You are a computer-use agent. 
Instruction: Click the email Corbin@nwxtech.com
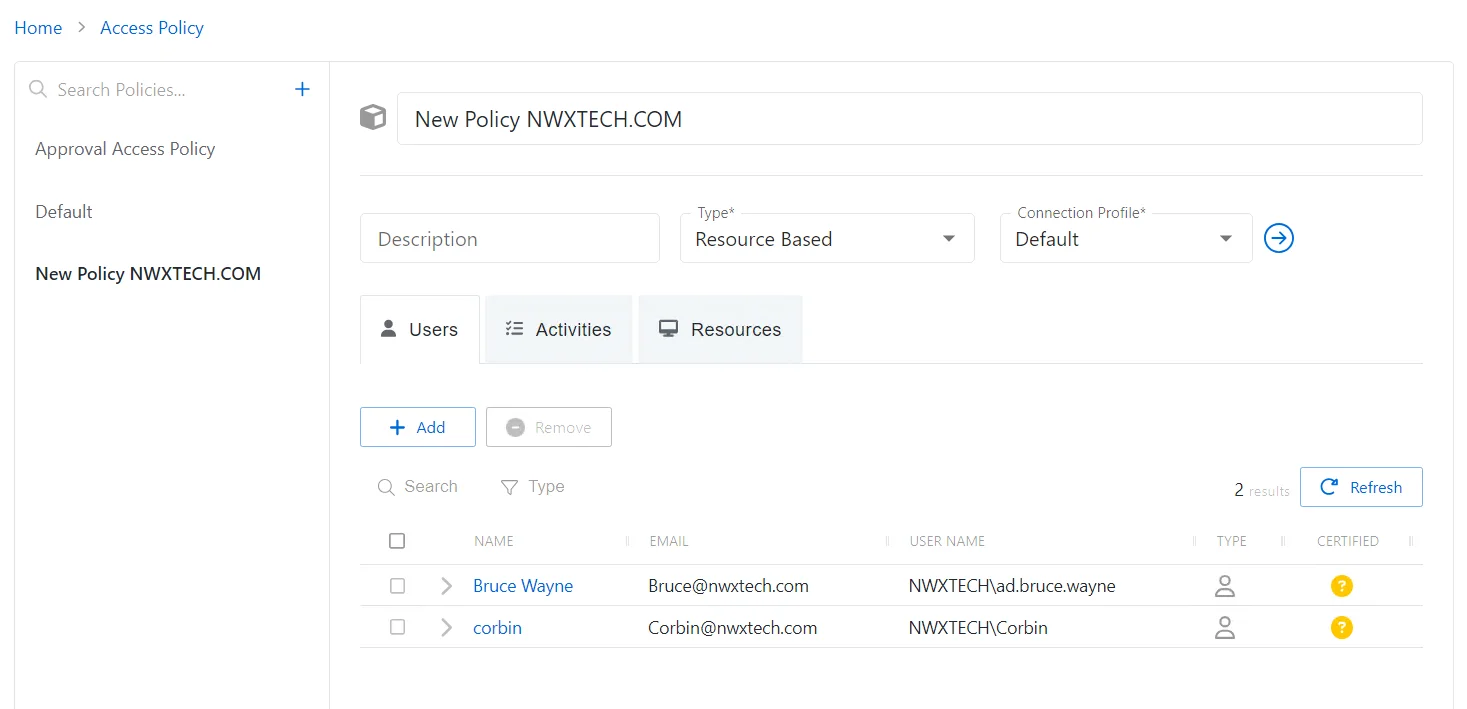point(733,628)
